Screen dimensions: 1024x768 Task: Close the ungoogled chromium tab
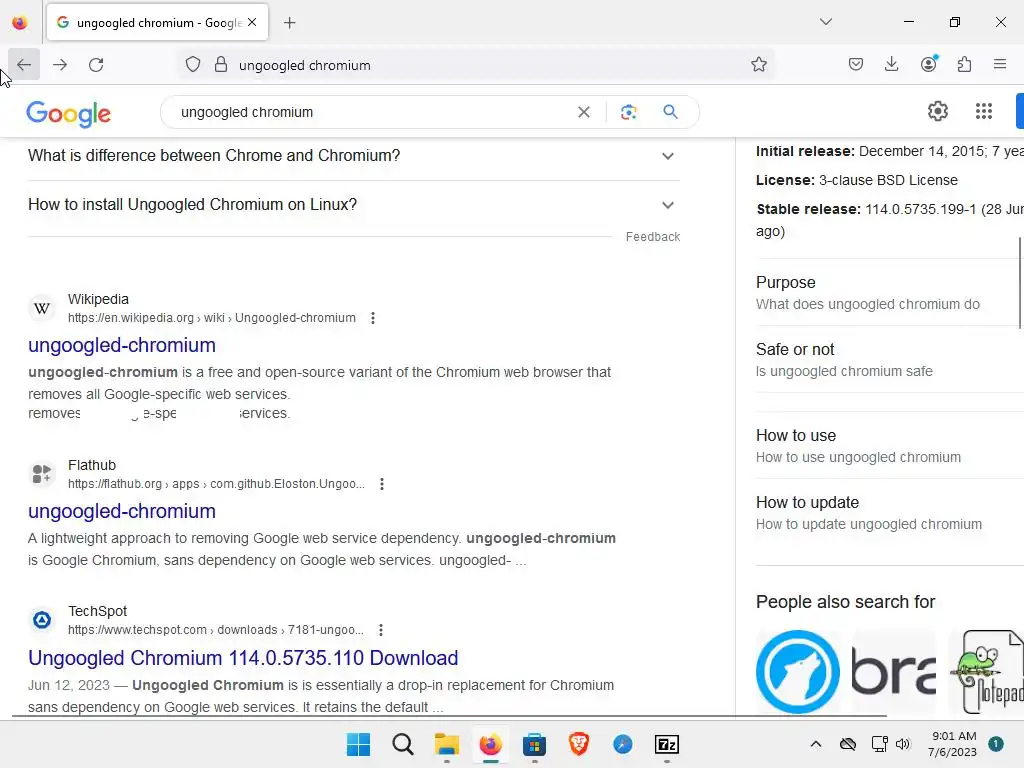[x=252, y=22]
